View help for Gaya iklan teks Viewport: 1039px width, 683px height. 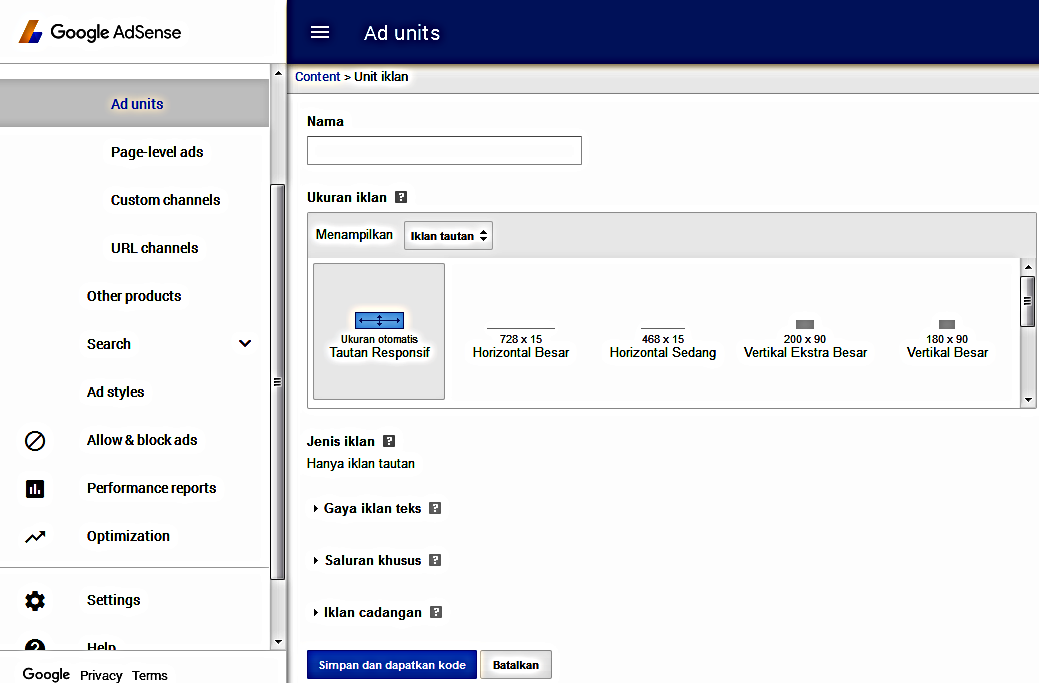[435, 508]
